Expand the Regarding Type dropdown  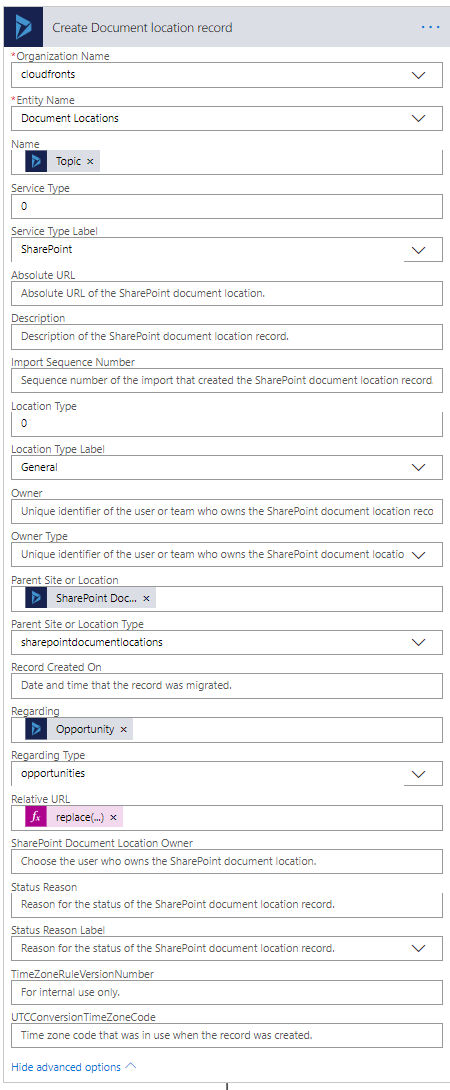419,774
